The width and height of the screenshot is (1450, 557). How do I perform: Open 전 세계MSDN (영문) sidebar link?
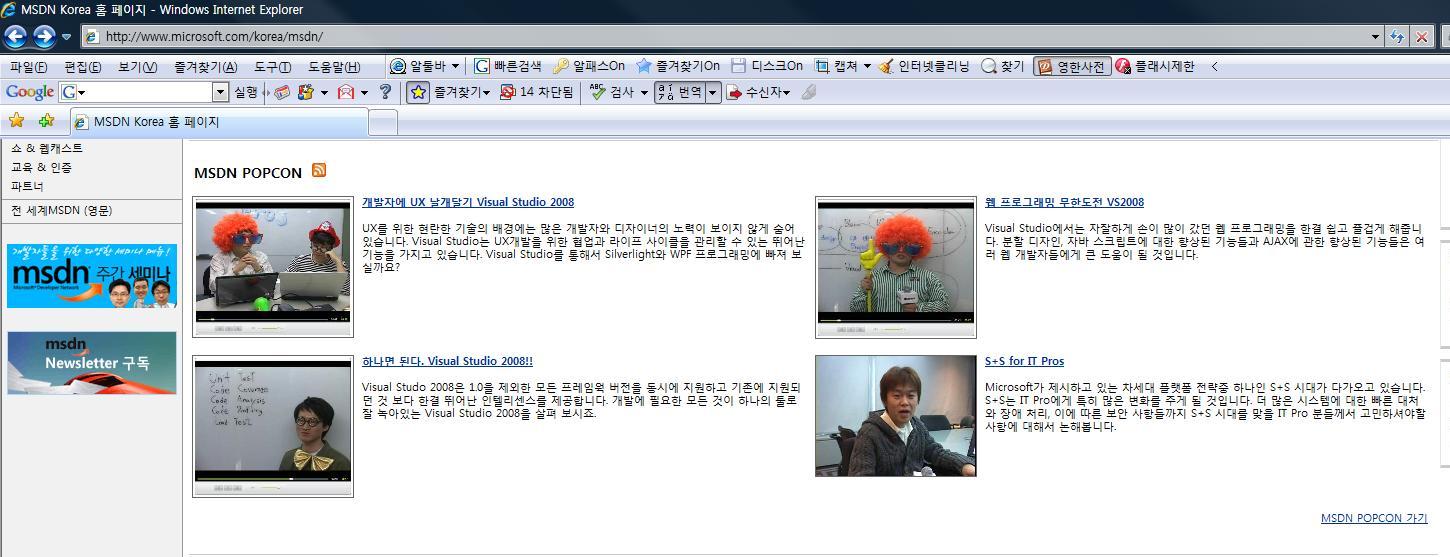[62, 210]
